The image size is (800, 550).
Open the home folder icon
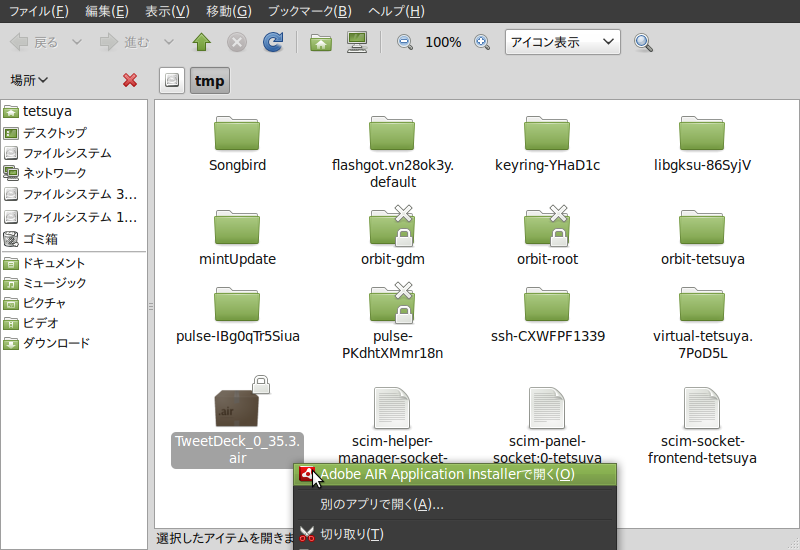click(x=321, y=42)
